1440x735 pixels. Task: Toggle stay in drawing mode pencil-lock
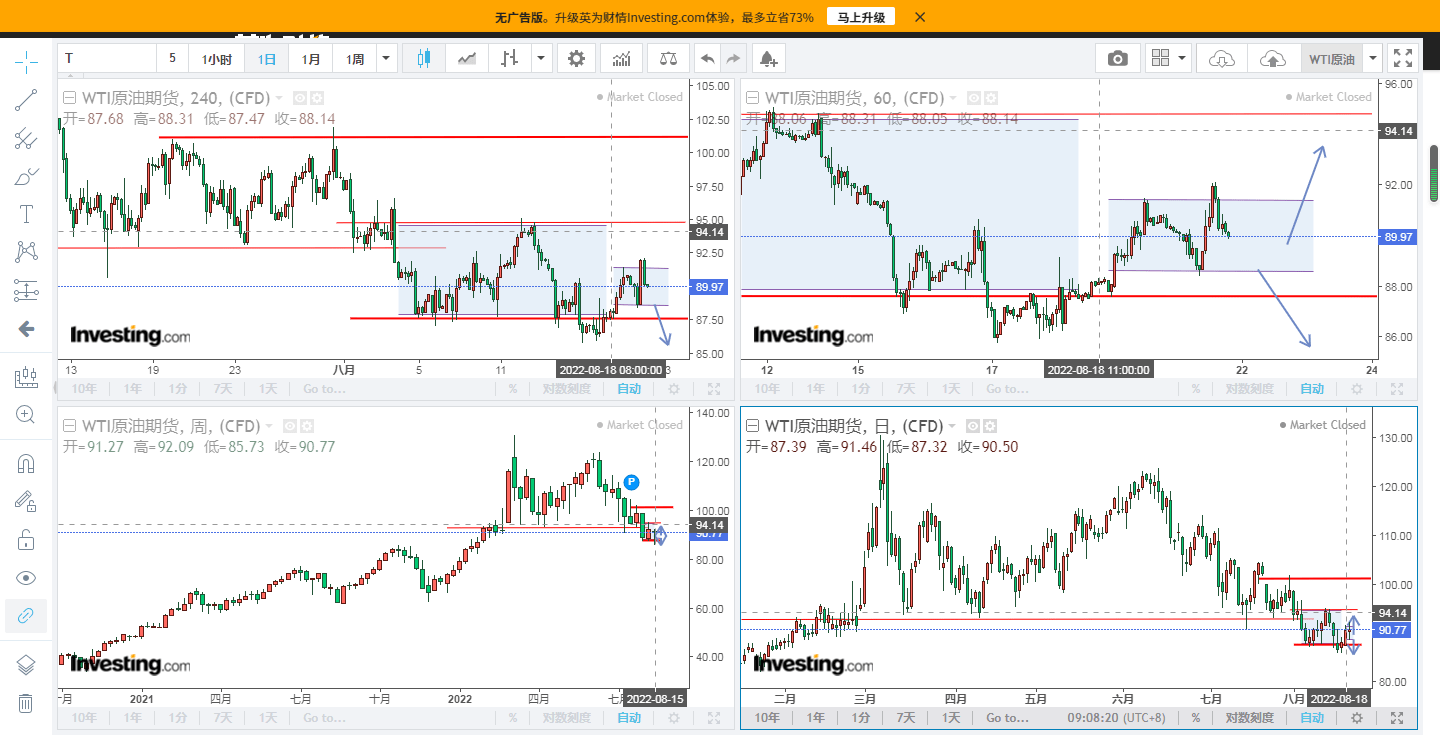[x=26, y=502]
